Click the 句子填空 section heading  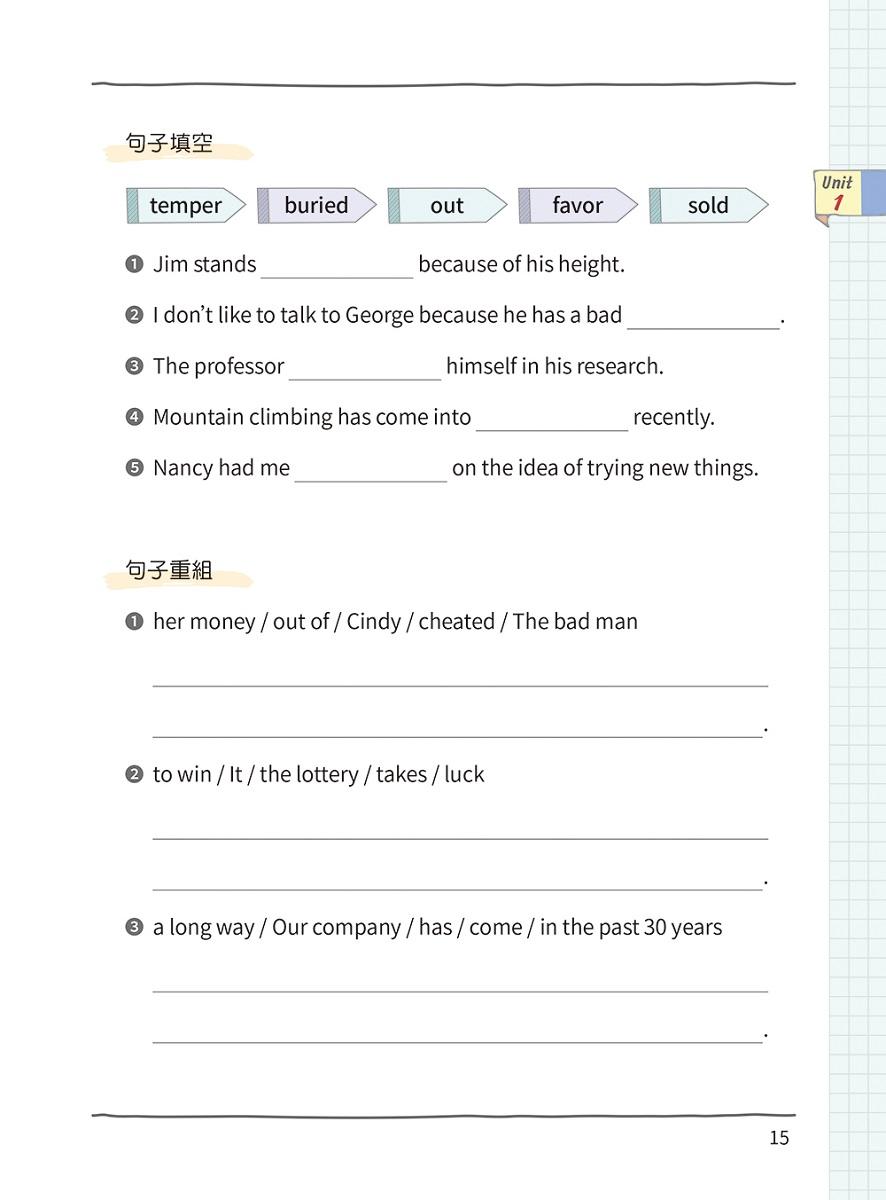[169, 144]
